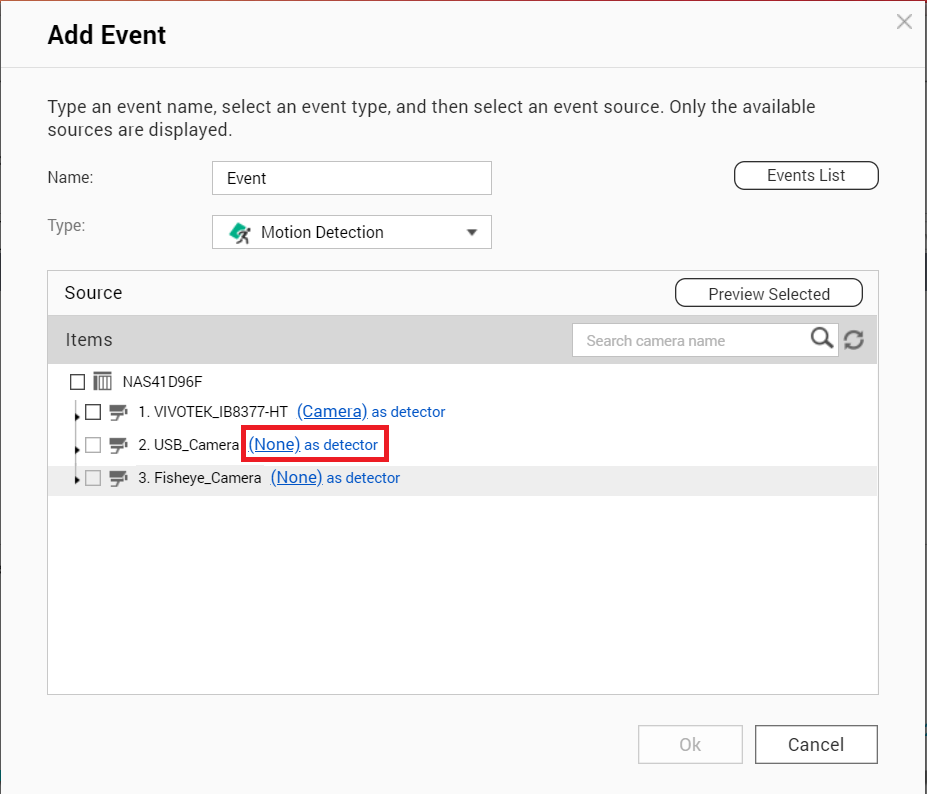Screen dimensions: 927x794
Task: Open the Events List
Action: [806, 176]
